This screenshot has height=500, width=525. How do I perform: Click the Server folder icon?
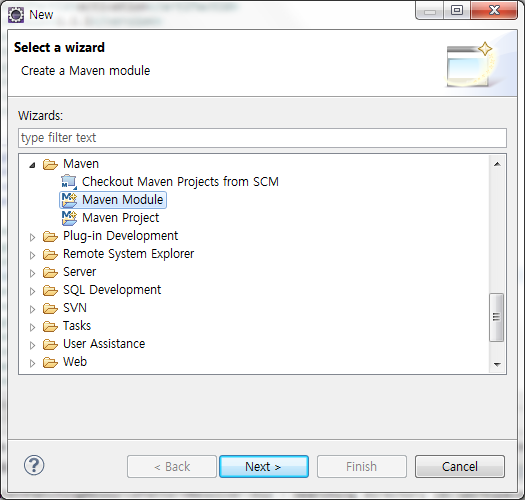[x=50, y=272]
